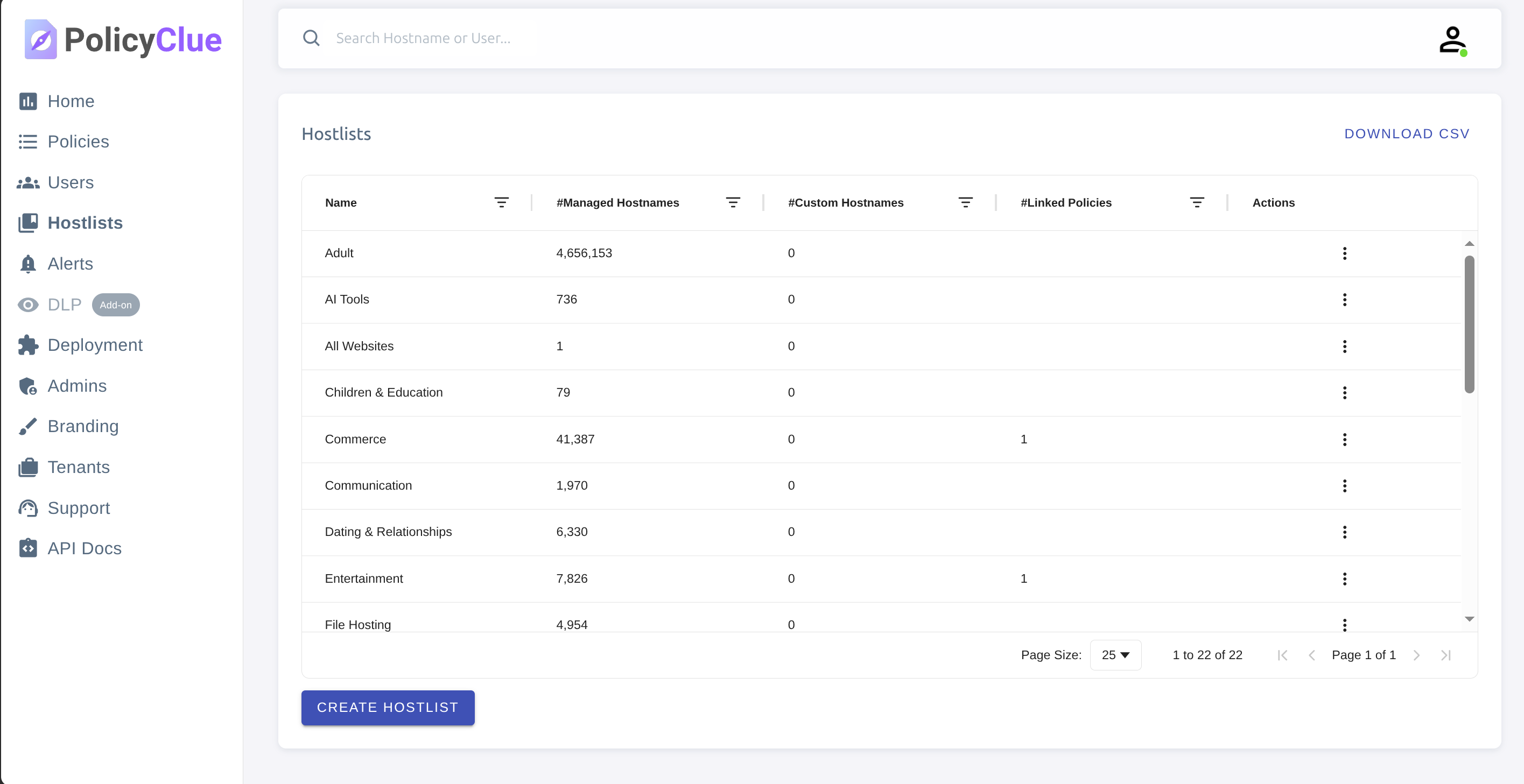Expand the Page Size dropdown
The image size is (1524, 784).
pos(1115,655)
